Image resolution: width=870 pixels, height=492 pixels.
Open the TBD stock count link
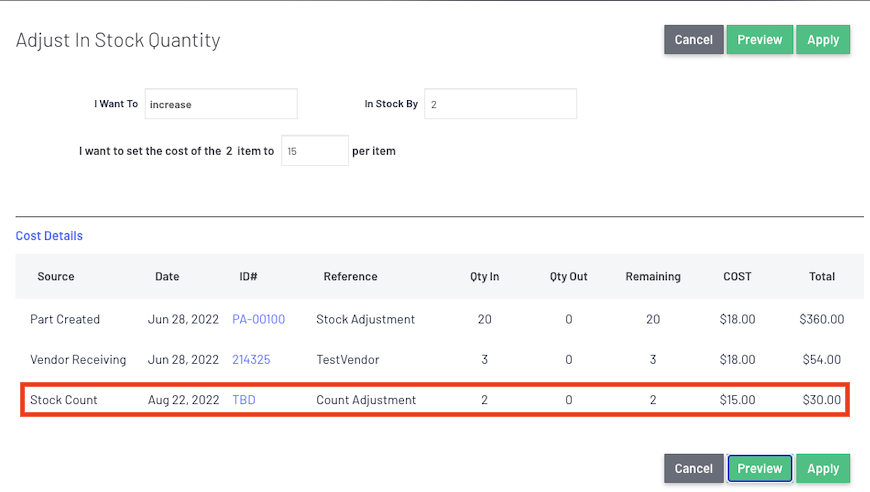[244, 400]
